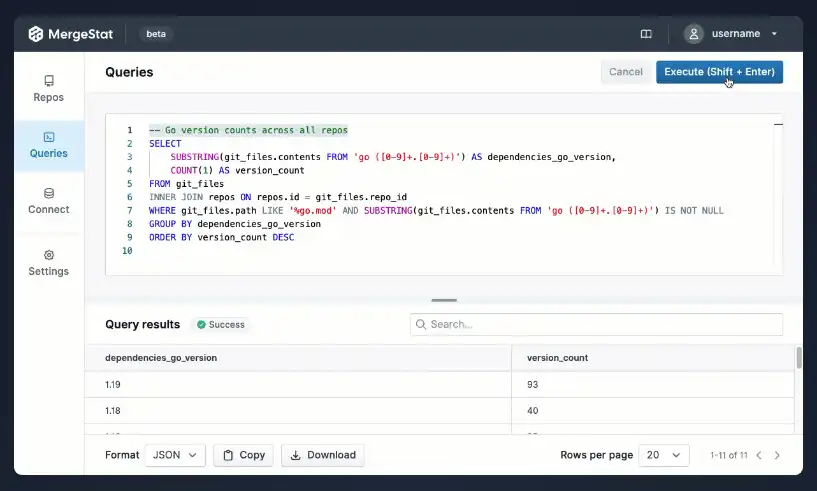
Task: Click the 'Go version counts' comment line
Action: point(248,130)
